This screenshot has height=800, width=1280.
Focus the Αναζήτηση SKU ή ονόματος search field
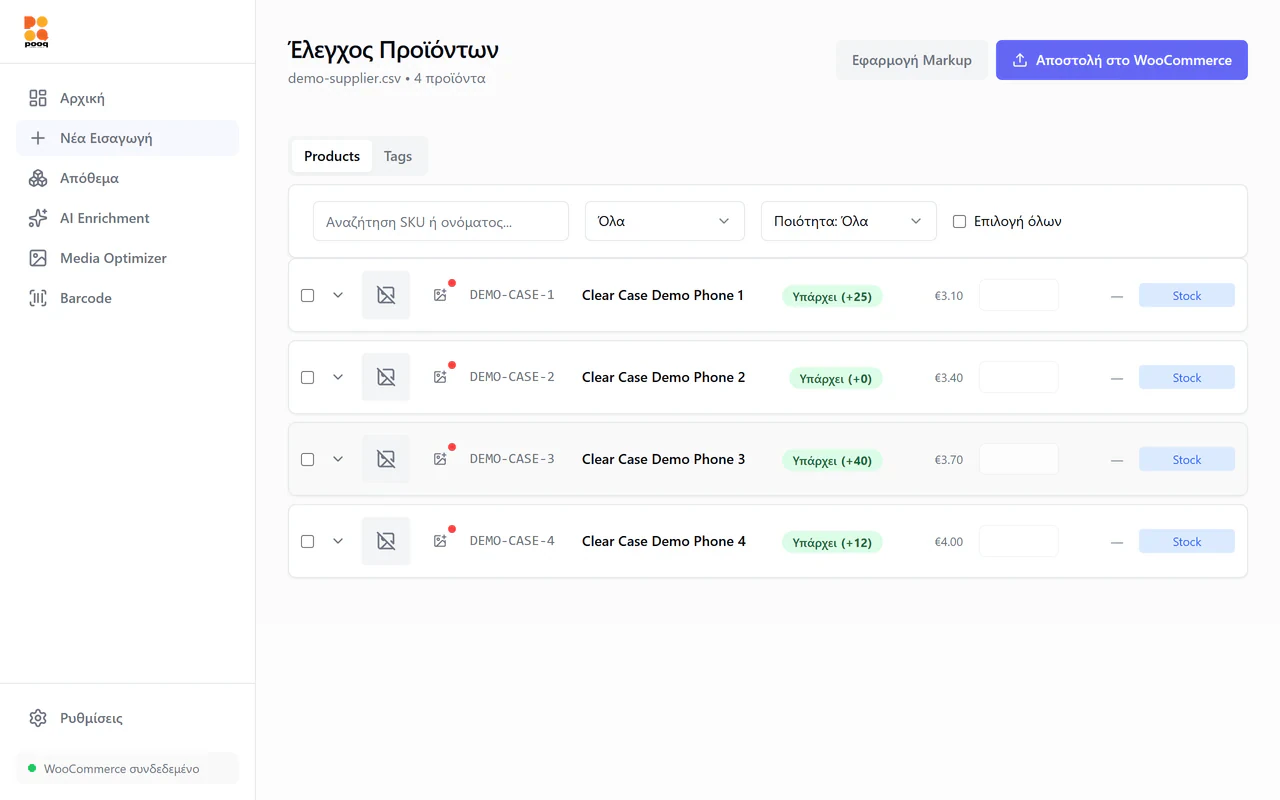(441, 221)
